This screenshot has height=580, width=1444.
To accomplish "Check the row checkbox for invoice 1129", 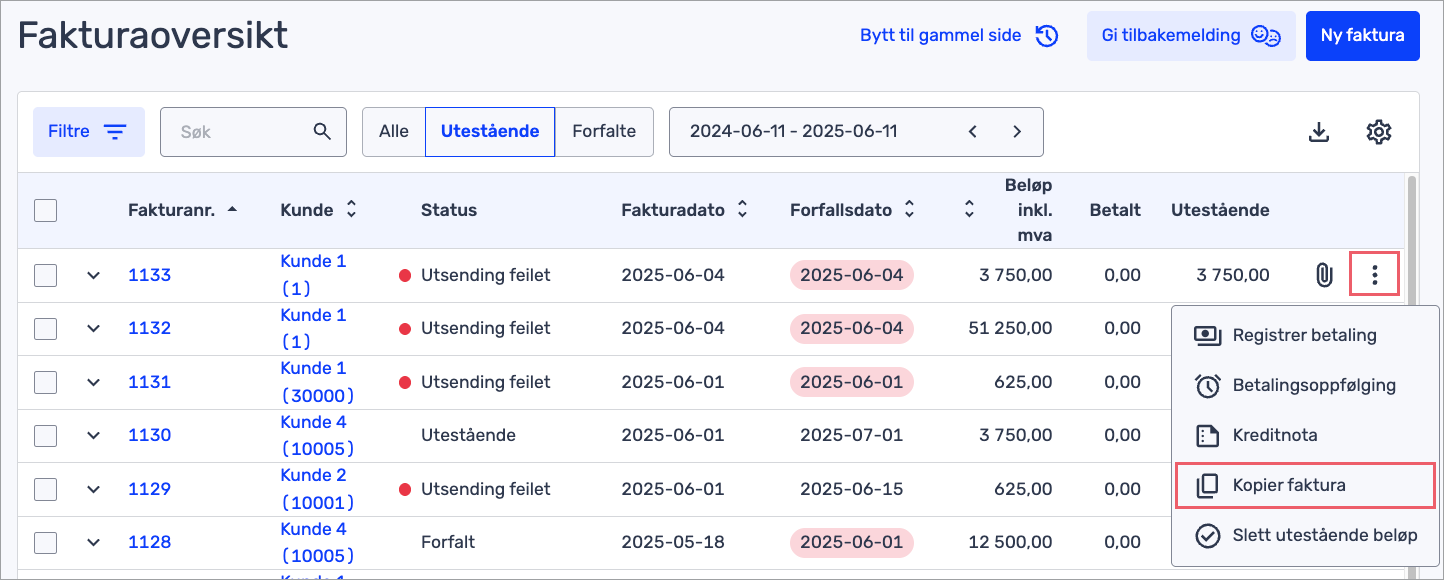I will [x=45, y=488].
